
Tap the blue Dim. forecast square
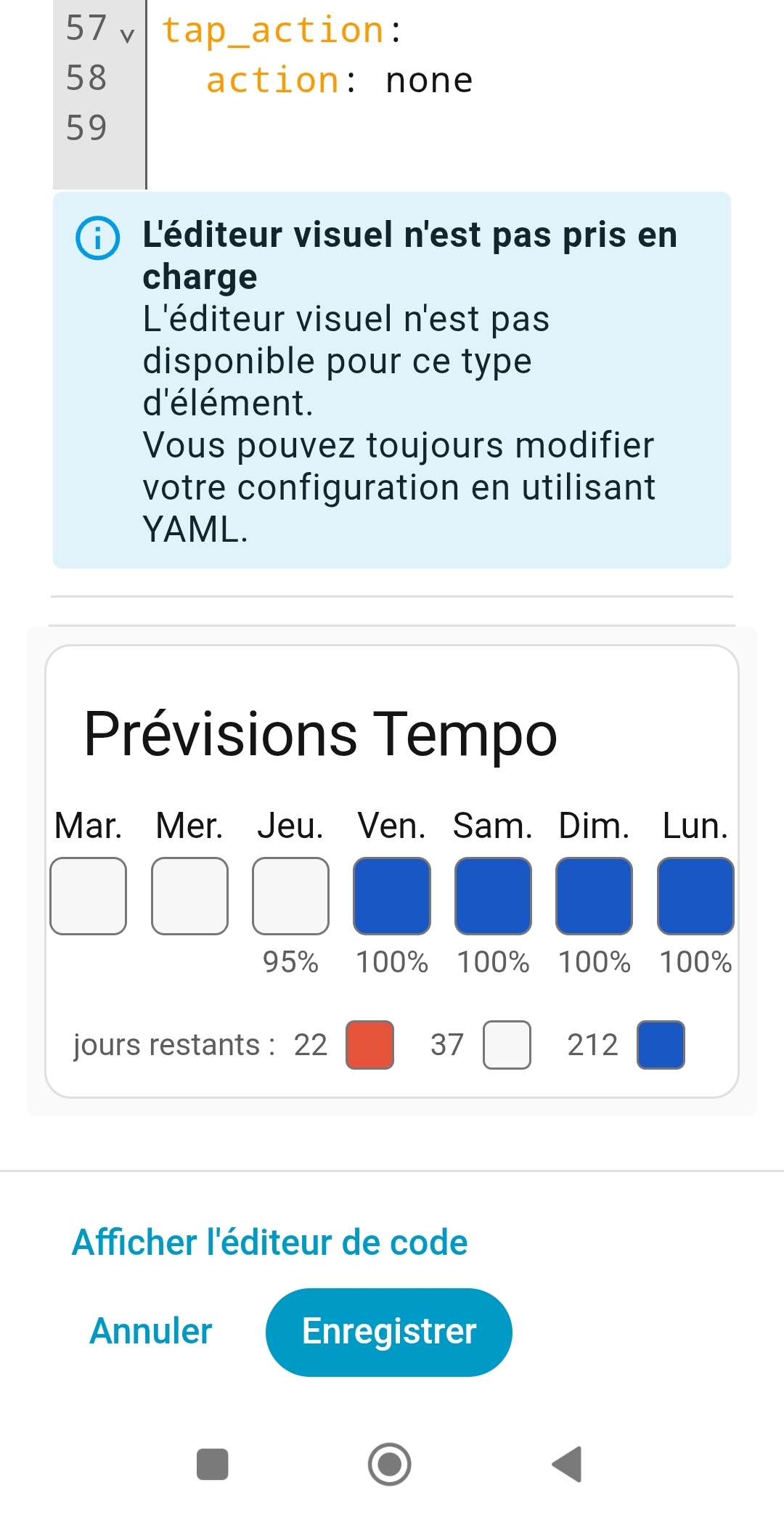[594, 896]
